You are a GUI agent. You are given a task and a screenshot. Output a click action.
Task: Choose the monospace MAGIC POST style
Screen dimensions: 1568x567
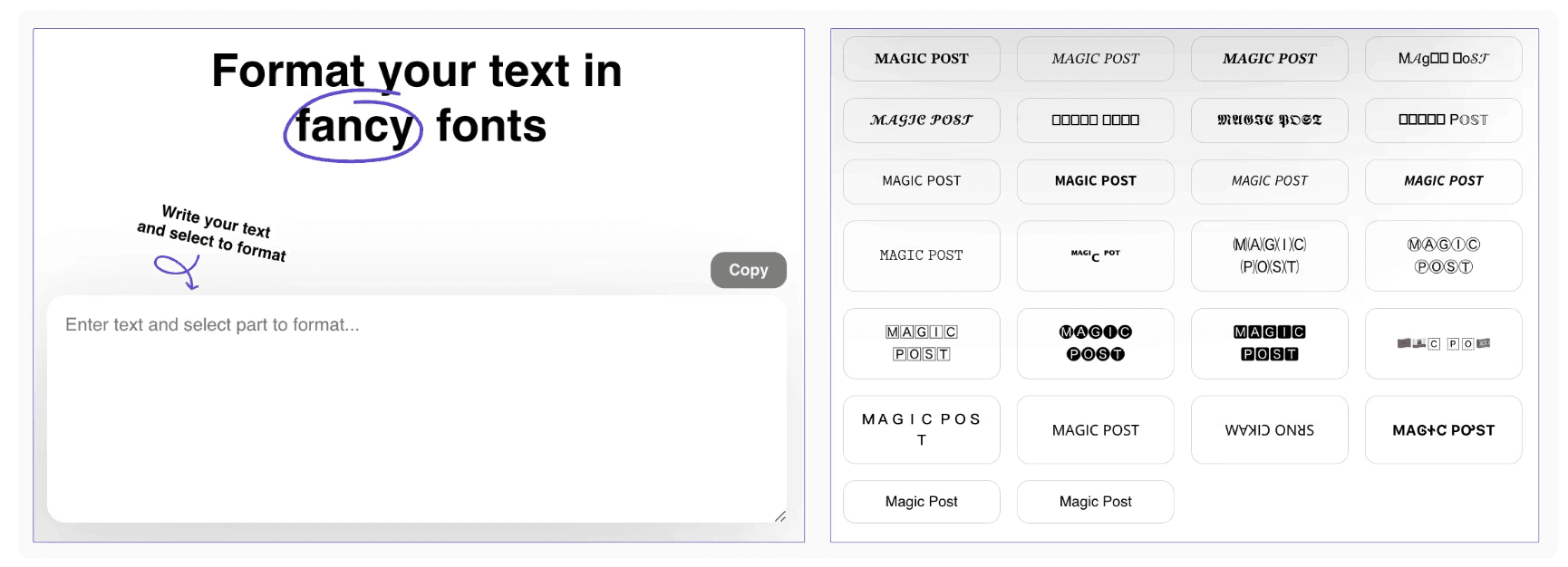[921, 255]
